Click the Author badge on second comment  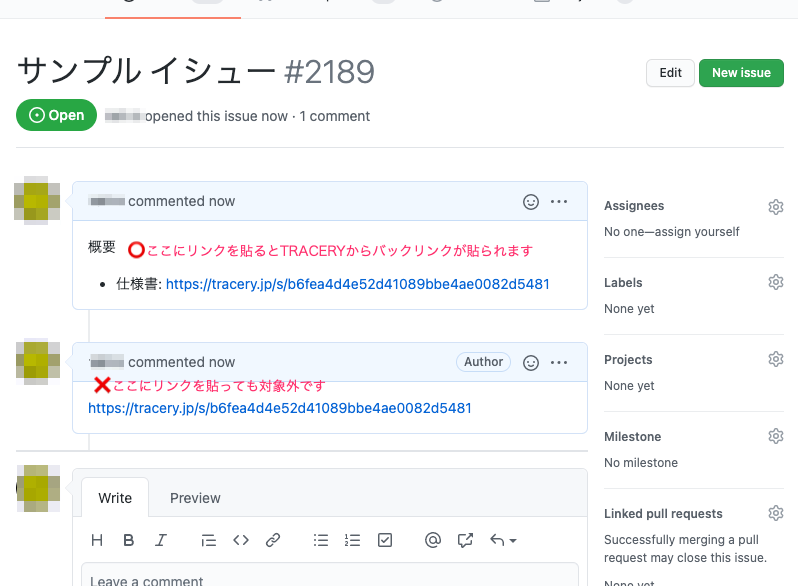(x=483, y=362)
